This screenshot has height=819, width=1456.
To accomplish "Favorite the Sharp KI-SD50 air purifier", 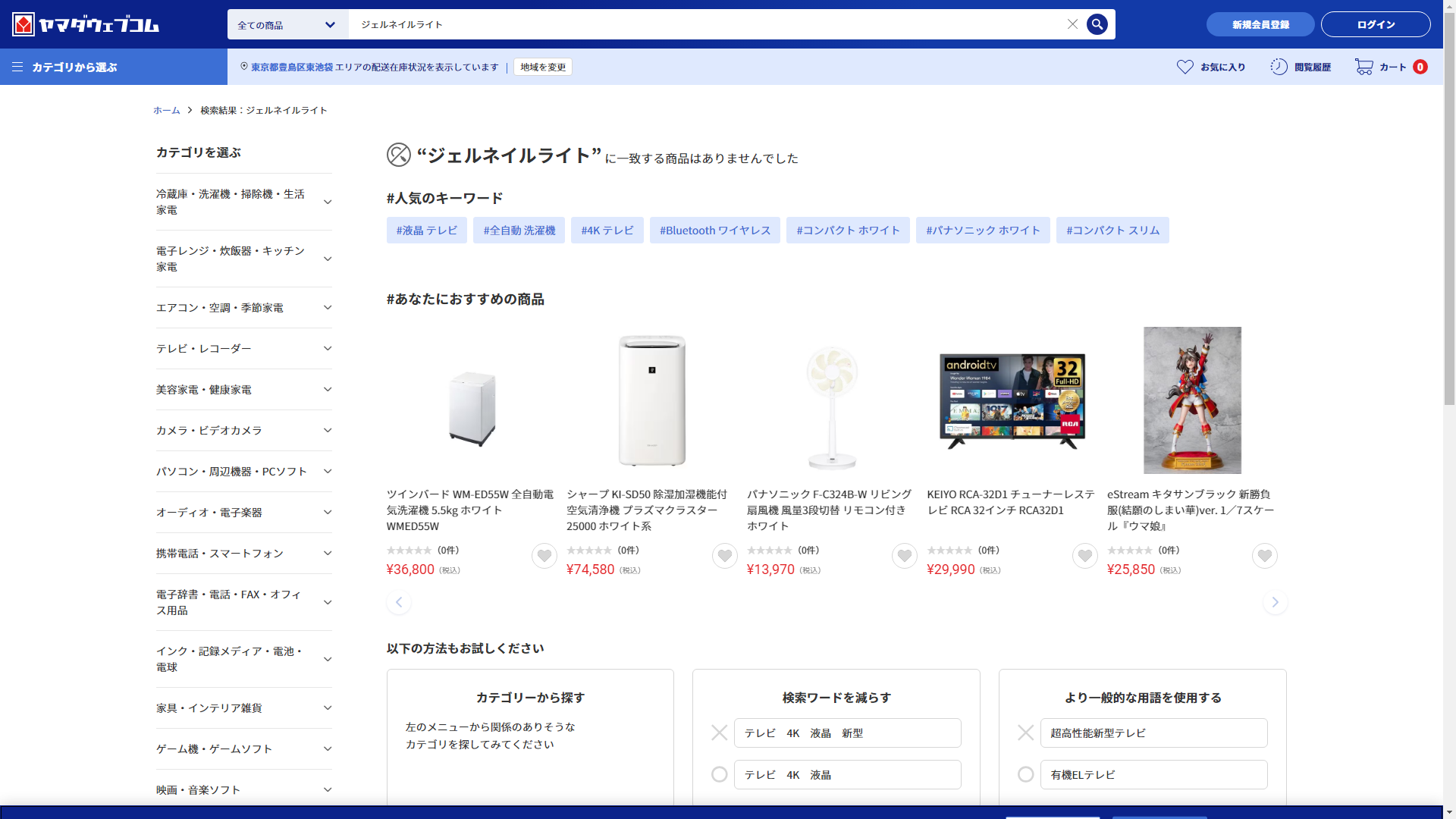I will (724, 556).
